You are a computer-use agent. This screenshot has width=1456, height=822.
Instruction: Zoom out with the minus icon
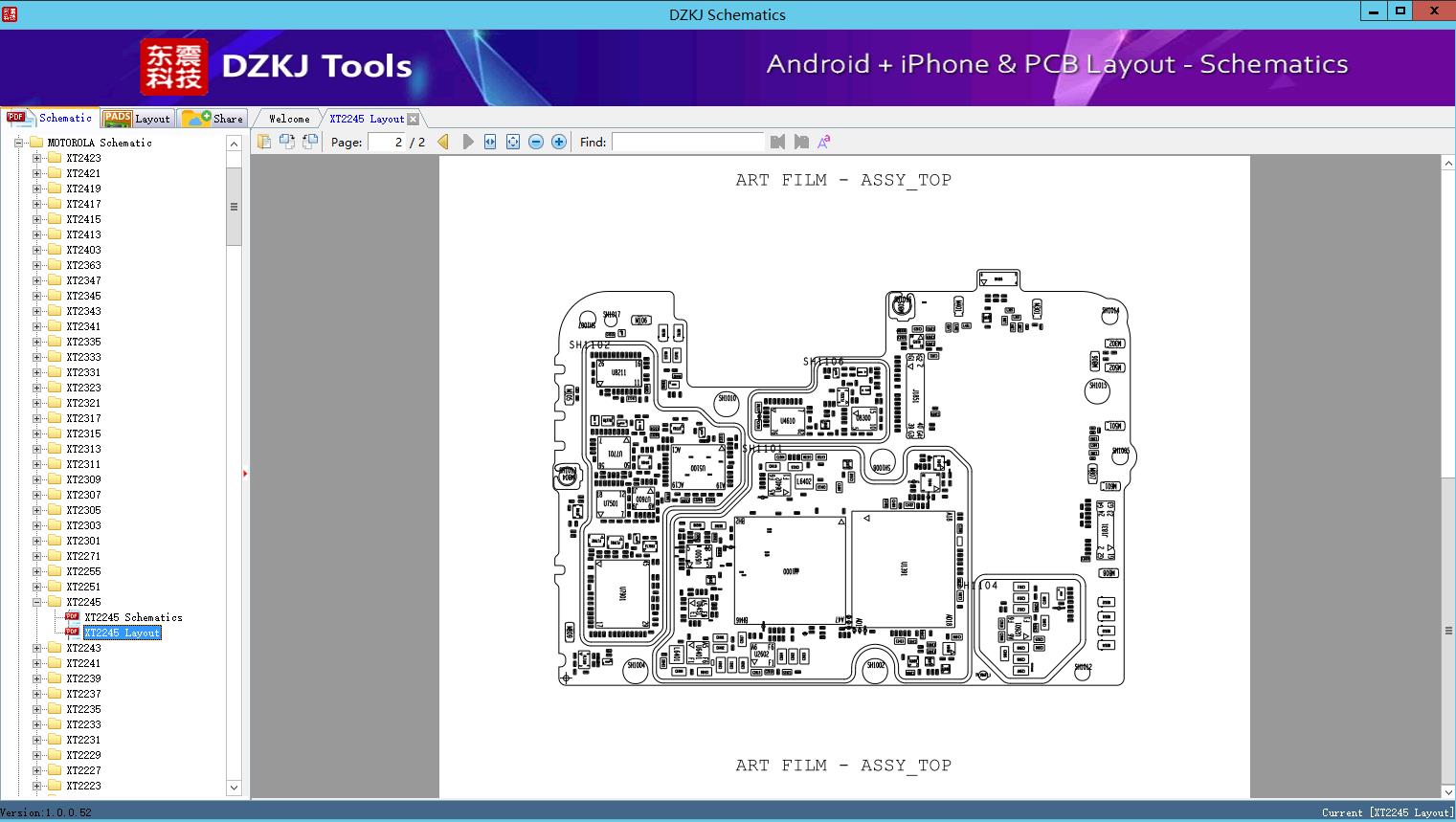(536, 142)
